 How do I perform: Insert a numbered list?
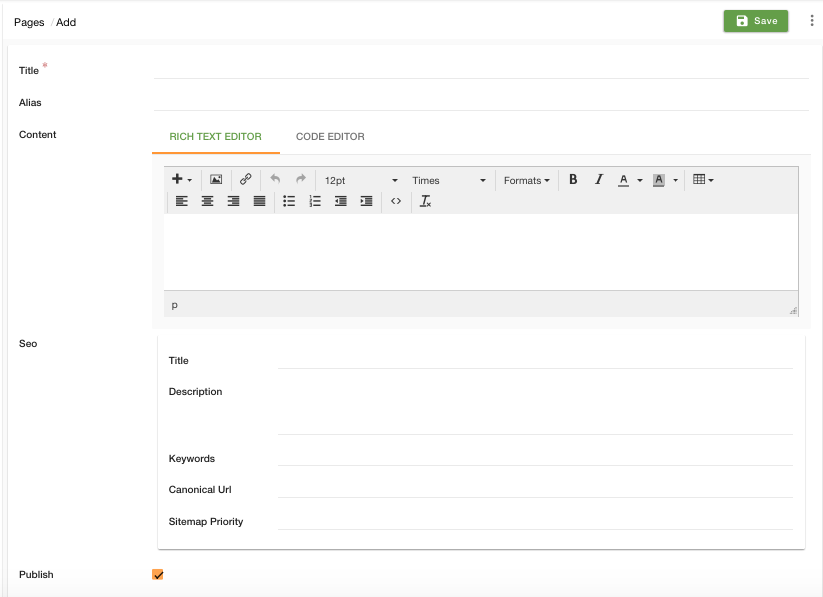[315, 201]
